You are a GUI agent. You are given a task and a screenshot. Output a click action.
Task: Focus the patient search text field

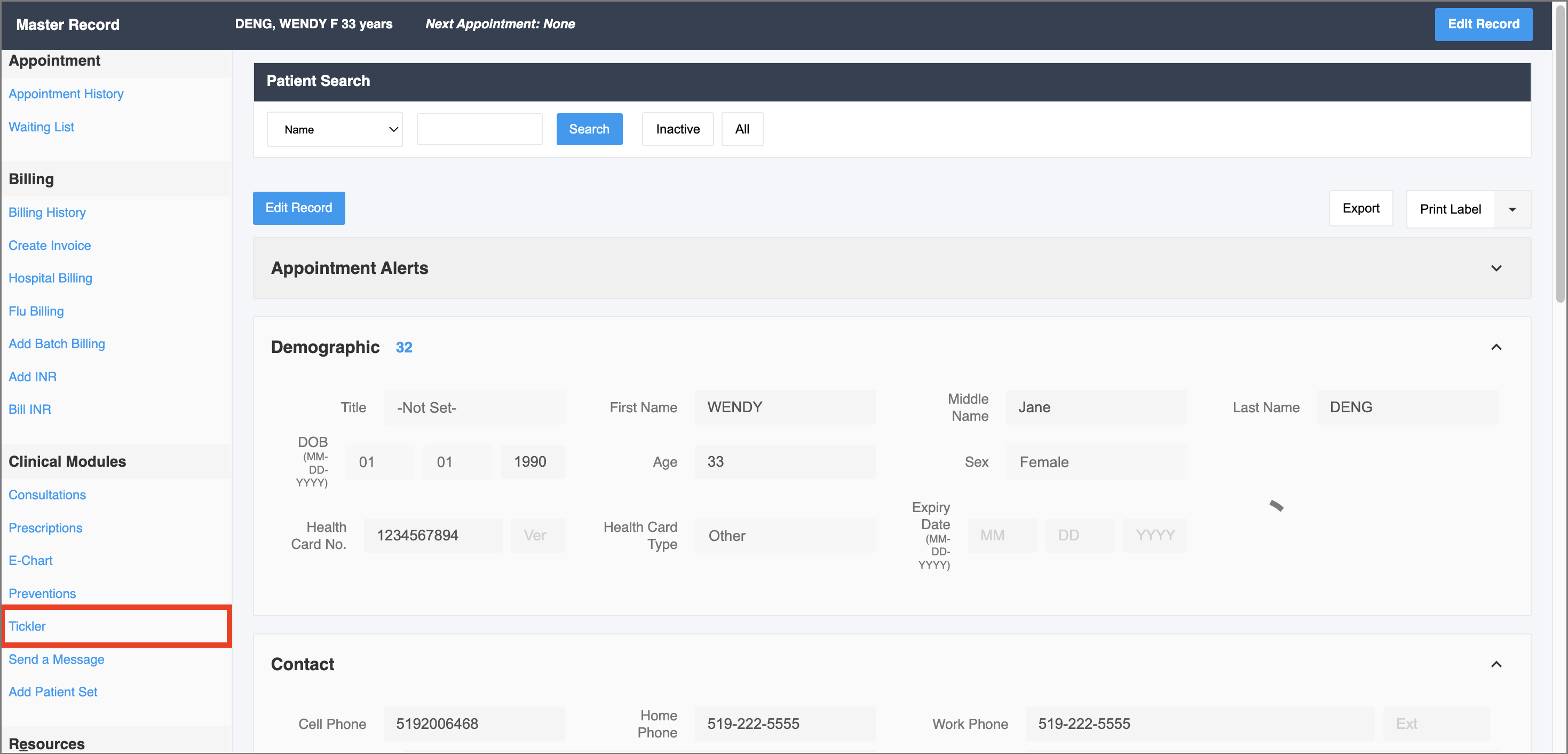click(x=479, y=129)
